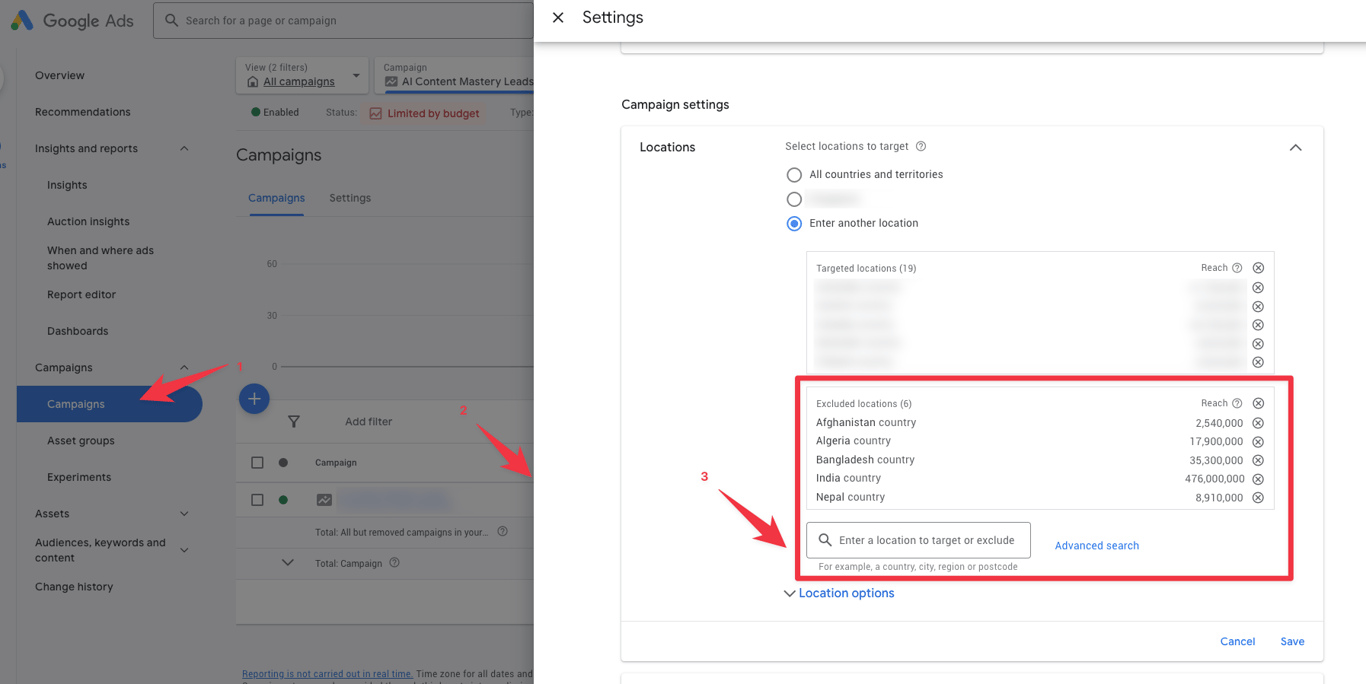Close the Settings panel with X
This screenshot has height=684, width=1366.
[x=558, y=18]
